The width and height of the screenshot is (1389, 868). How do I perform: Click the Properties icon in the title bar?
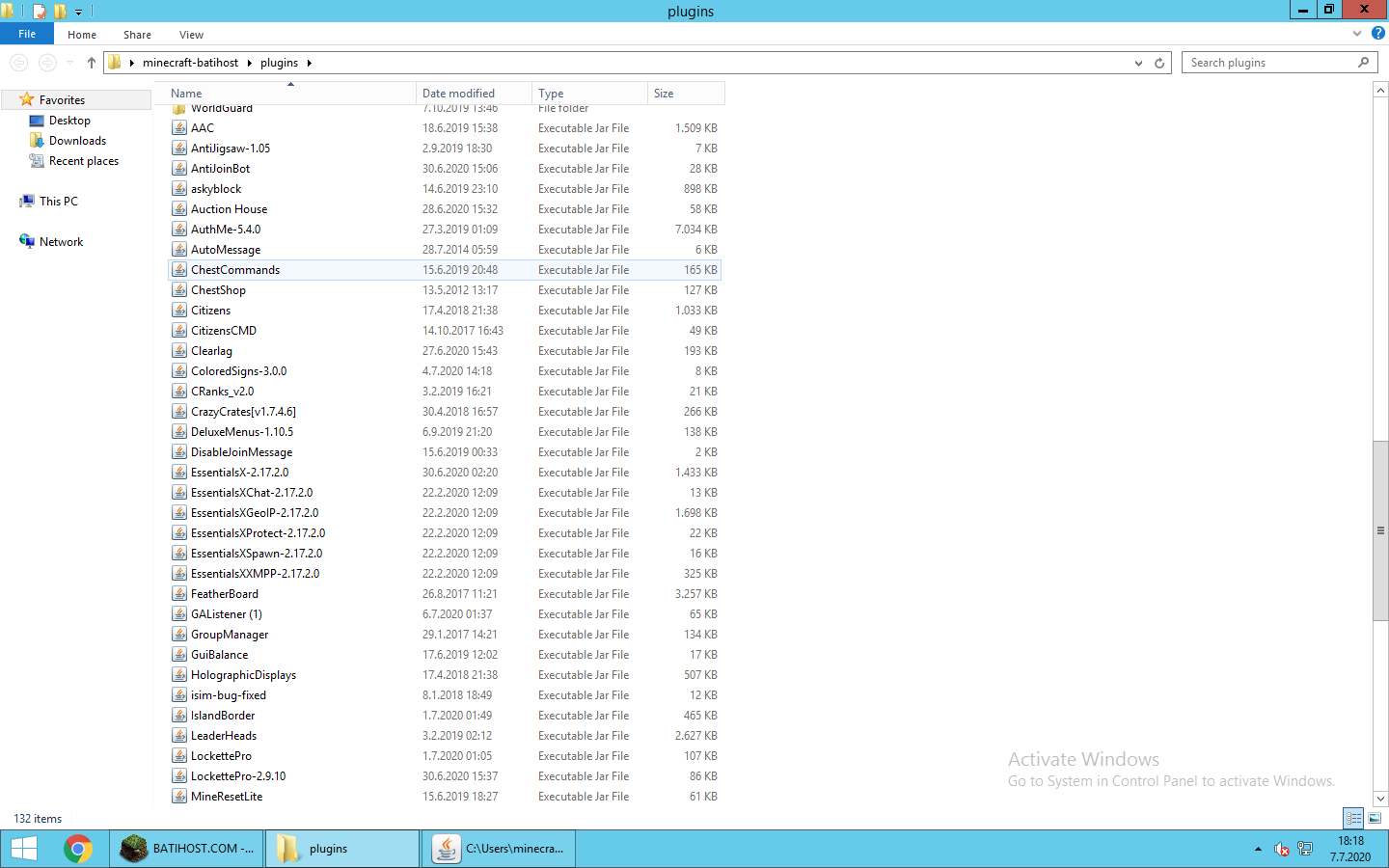tap(40, 12)
